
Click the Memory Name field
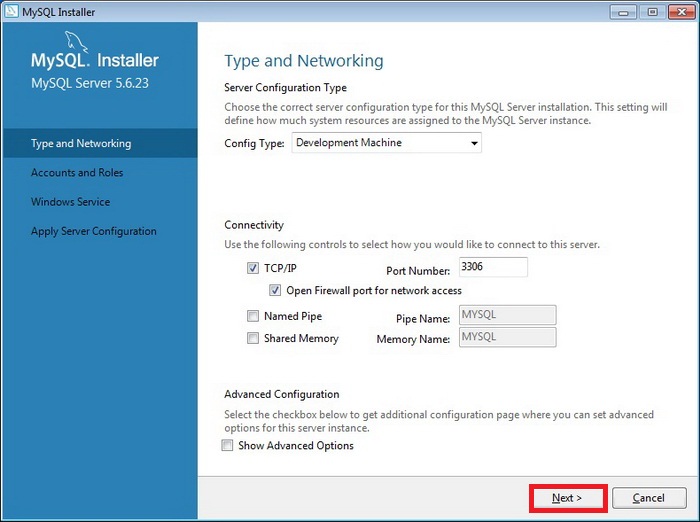tap(508, 337)
